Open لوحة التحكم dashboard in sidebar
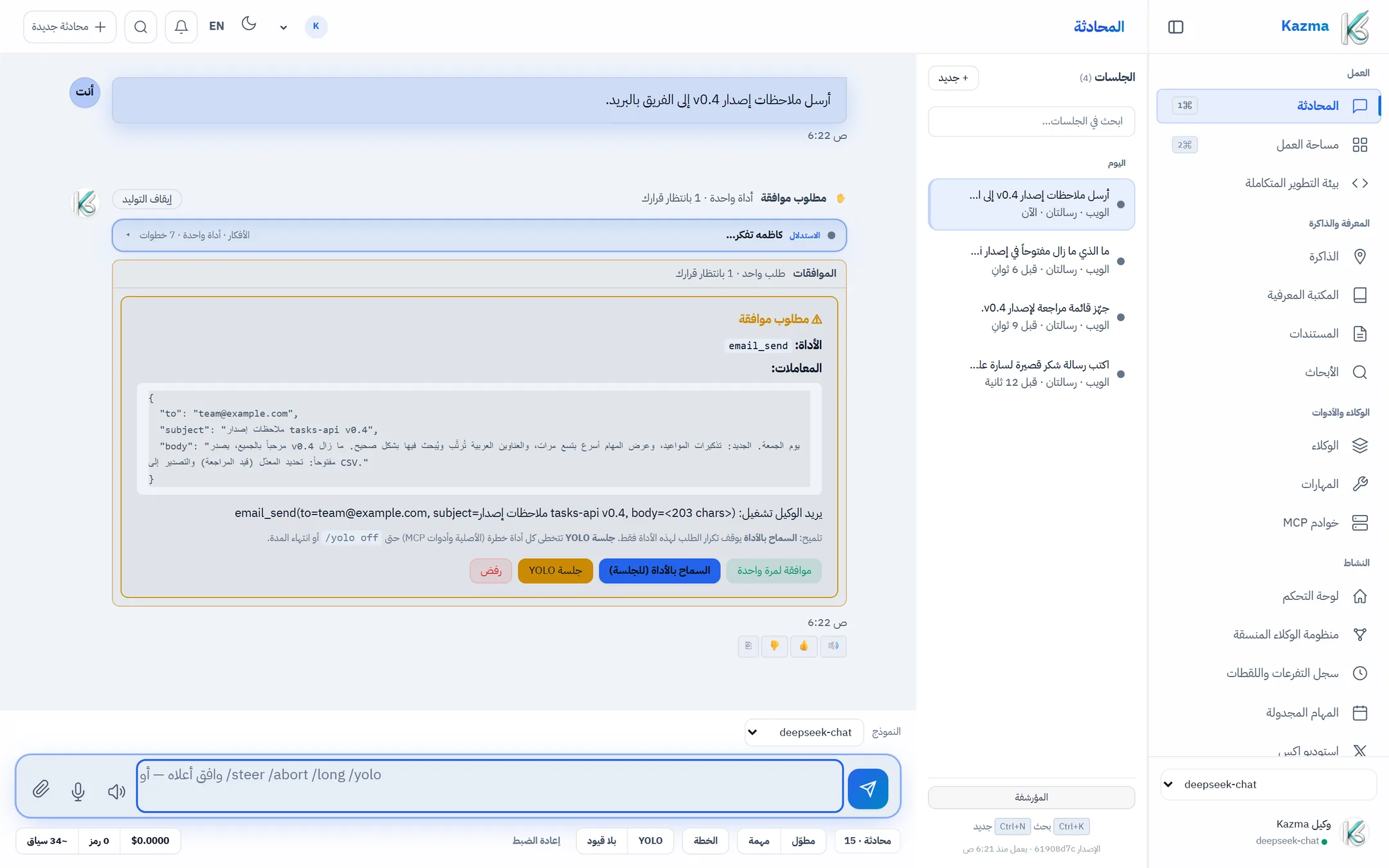This screenshot has height=868, width=1389. pyautogui.click(x=1268, y=596)
